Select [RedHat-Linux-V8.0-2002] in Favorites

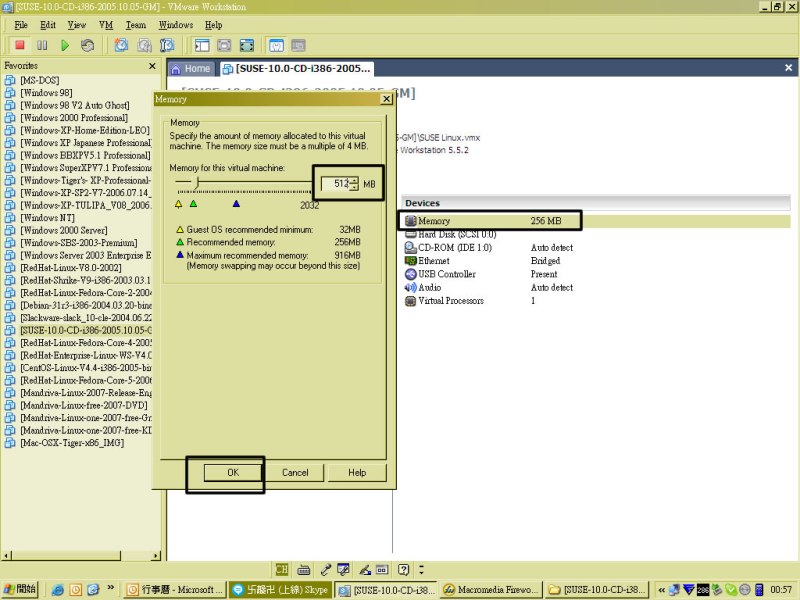coord(71,268)
